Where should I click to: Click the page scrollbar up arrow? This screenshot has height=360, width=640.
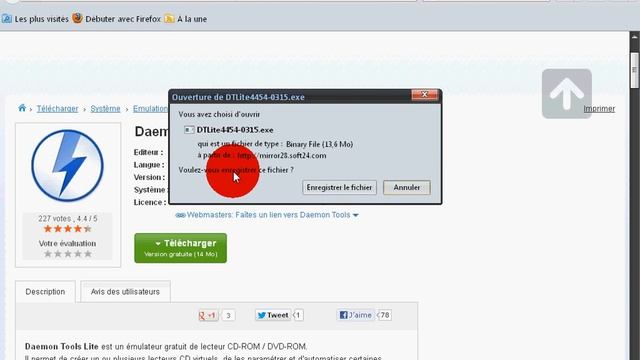(635, 37)
